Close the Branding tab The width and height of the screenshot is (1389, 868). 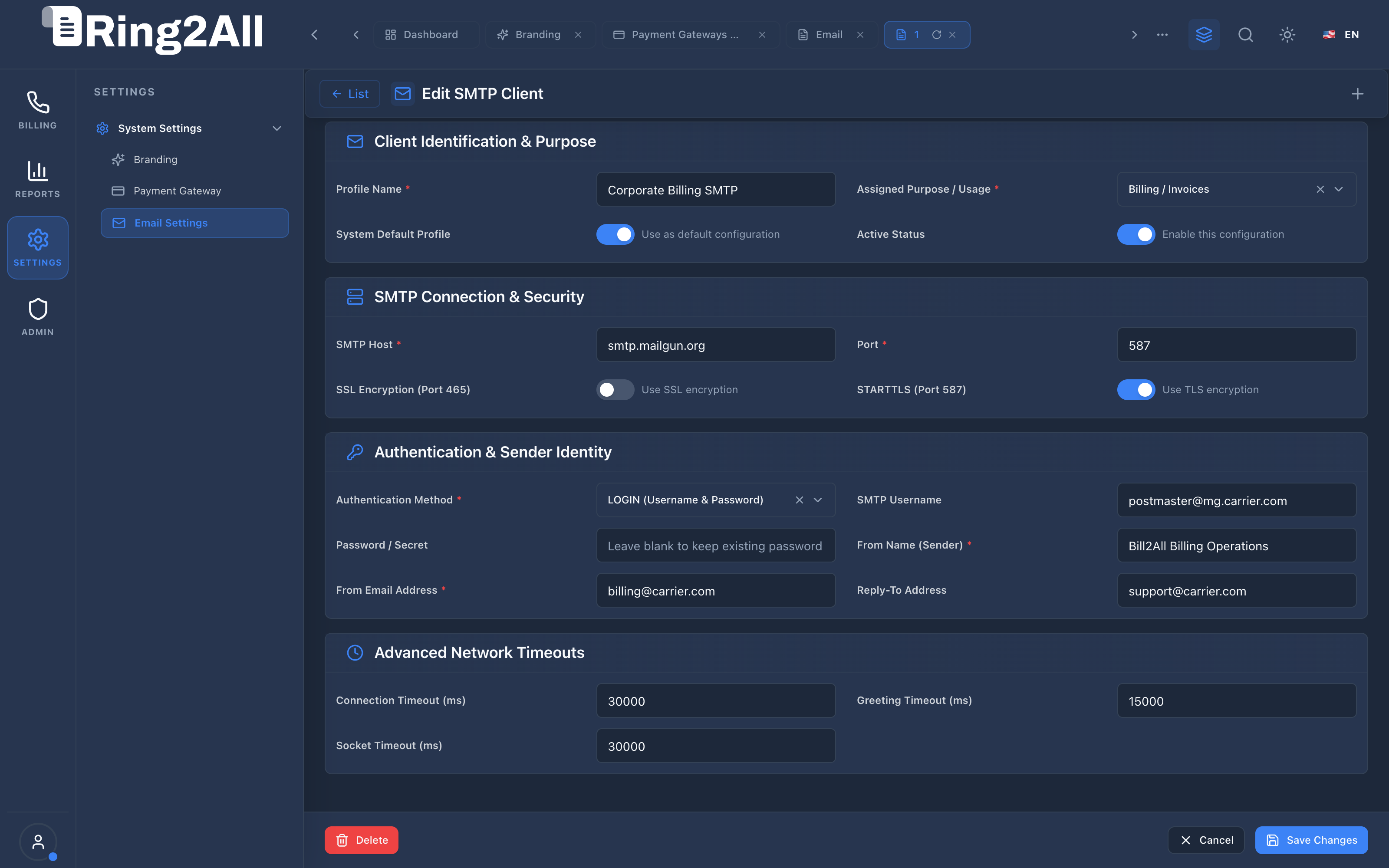pyautogui.click(x=578, y=34)
